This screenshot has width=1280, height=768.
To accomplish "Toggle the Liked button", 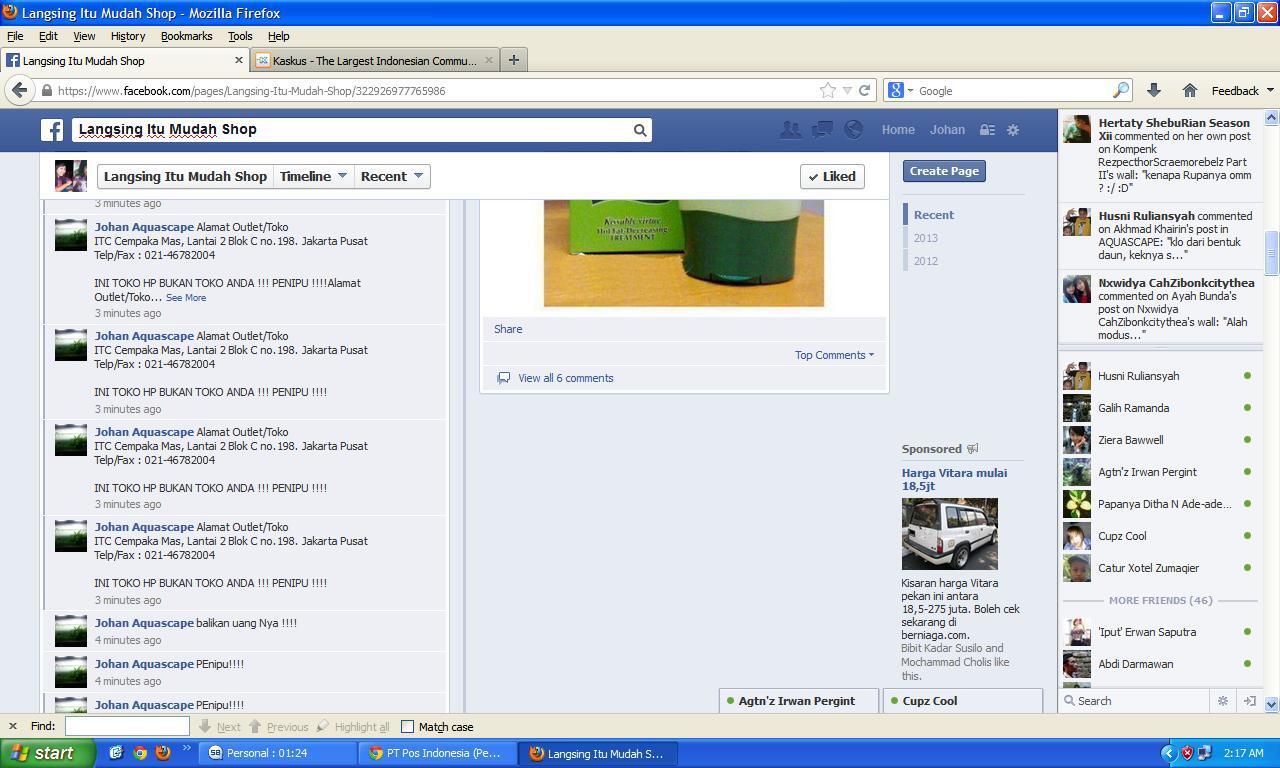I will point(832,176).
